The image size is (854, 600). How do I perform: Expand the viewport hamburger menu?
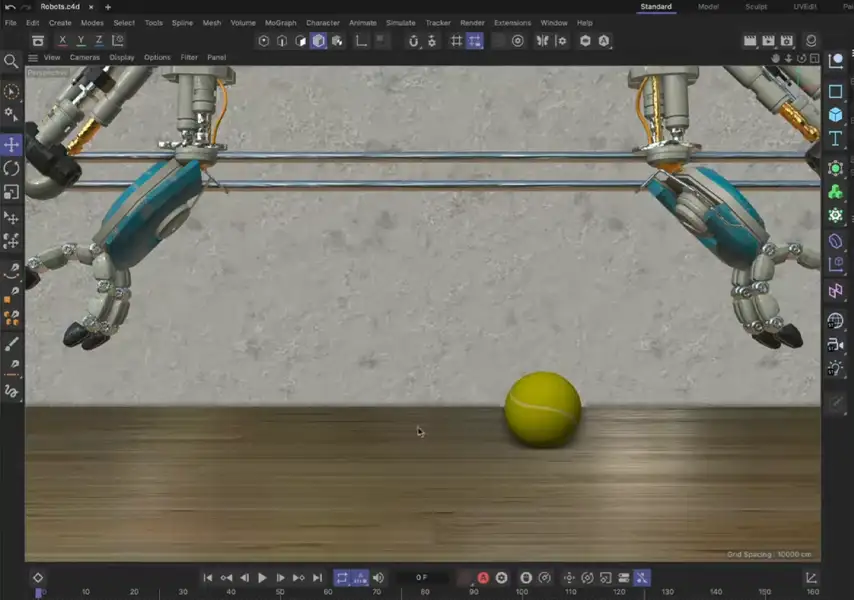coord(32,58)
